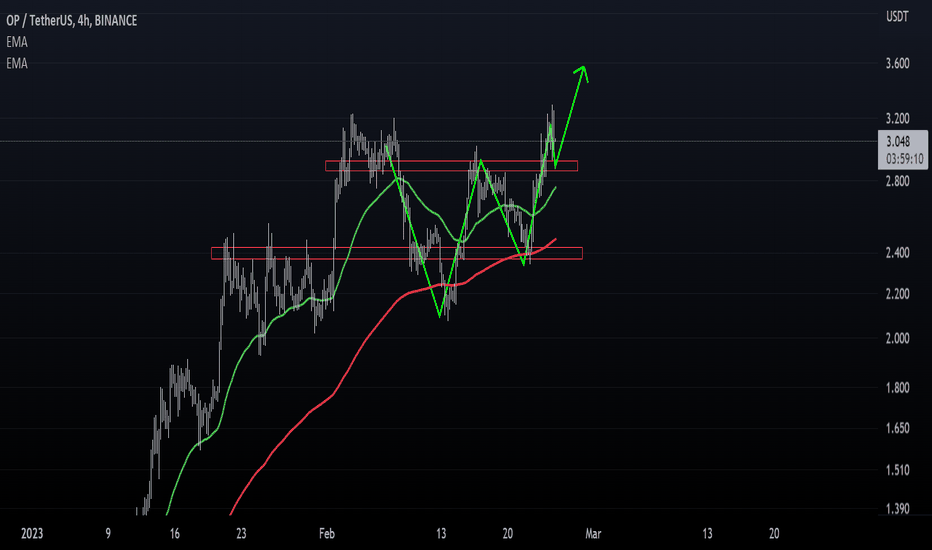Click the 1.650 price axis label
Image resolution: width=932 pixels, height=550 pixels.
tap(898, 428)
